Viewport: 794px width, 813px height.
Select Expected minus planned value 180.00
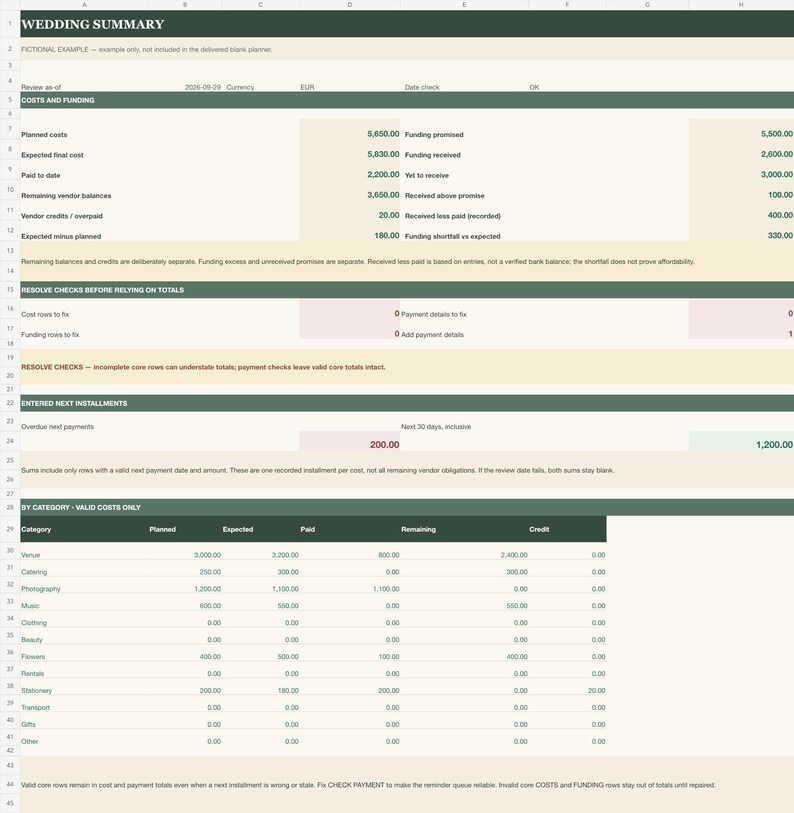(386, 235)
